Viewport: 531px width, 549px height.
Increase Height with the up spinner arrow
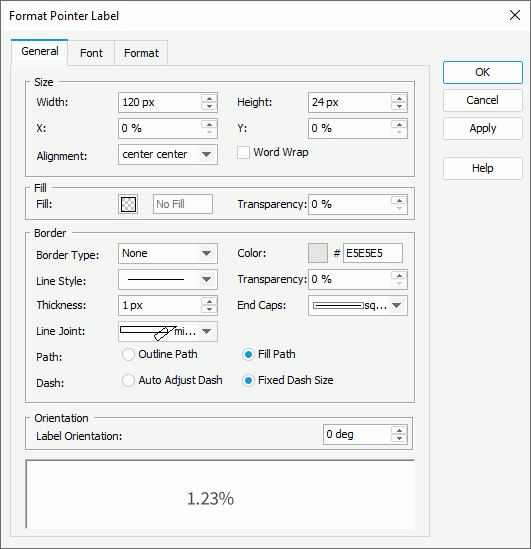[399, 98]
